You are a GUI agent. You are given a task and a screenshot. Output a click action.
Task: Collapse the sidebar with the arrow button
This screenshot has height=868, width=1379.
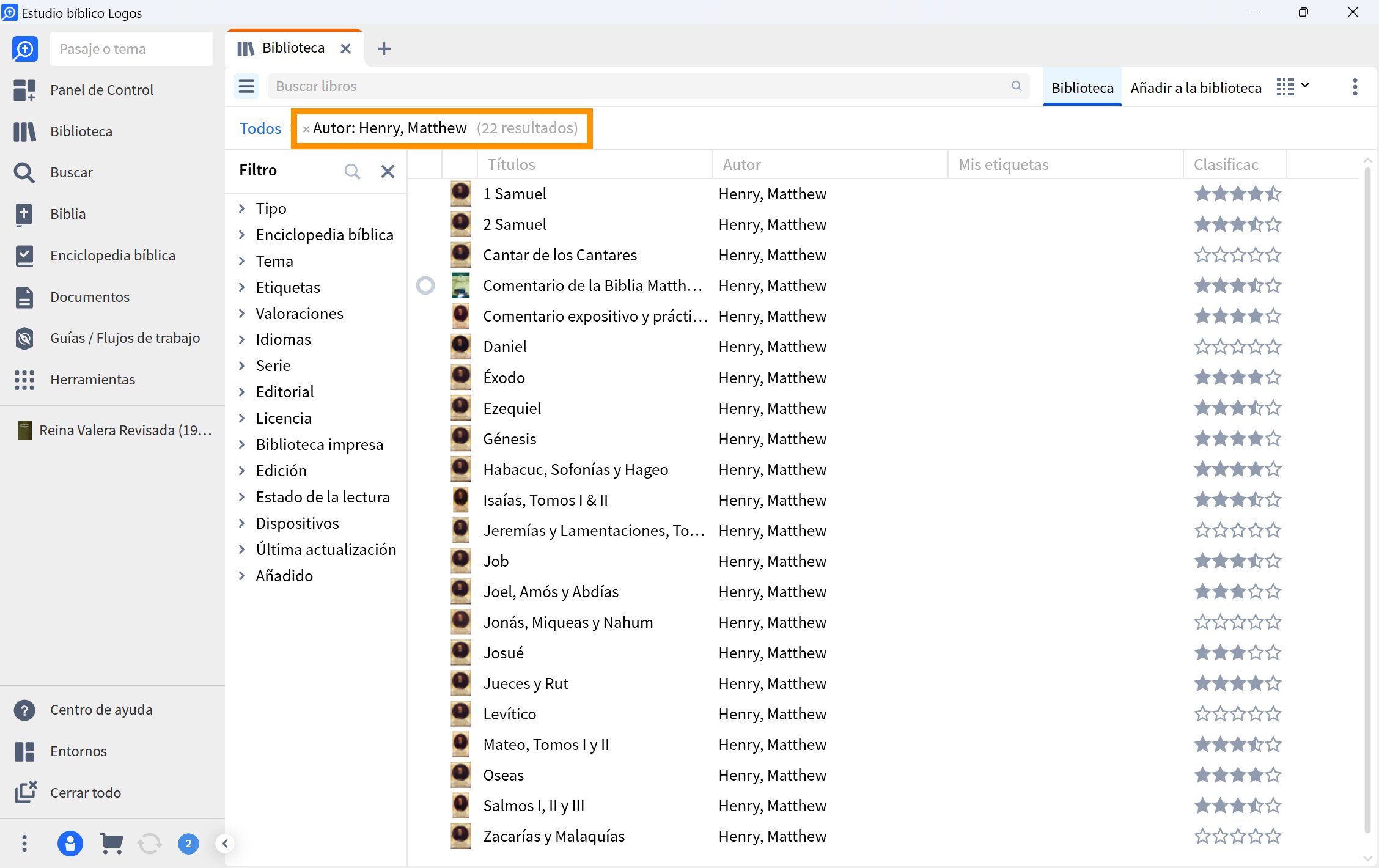pos(225,844)
